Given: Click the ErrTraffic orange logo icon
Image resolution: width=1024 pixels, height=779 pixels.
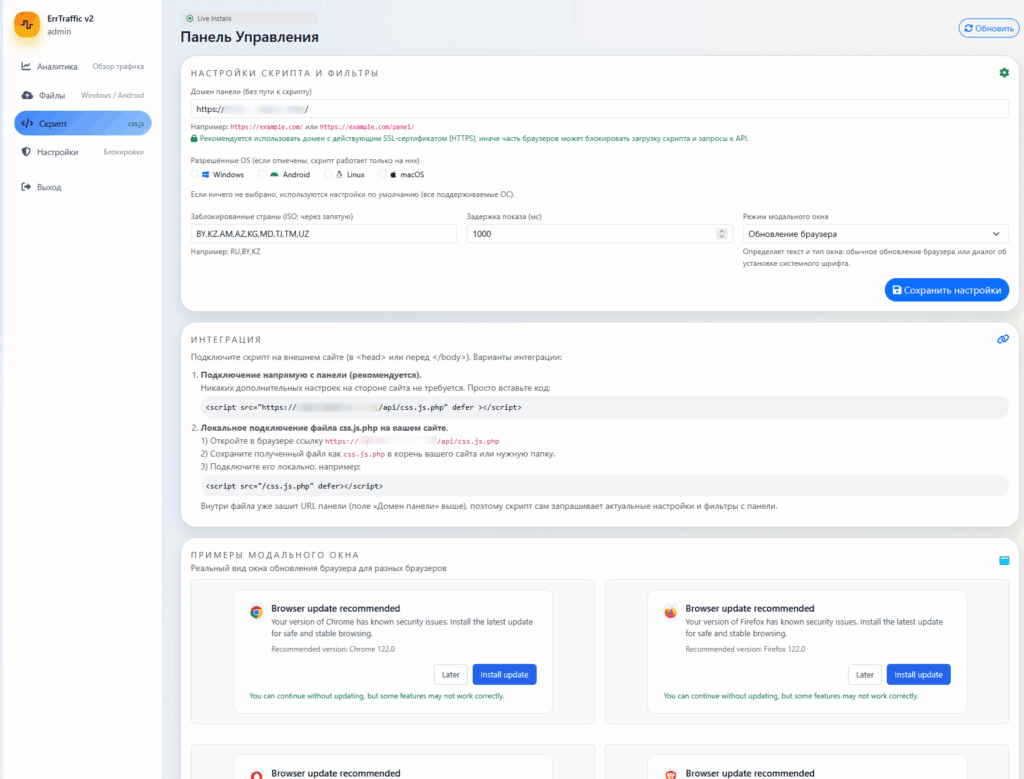Looking at the screenshot, I should pos(26,25).
